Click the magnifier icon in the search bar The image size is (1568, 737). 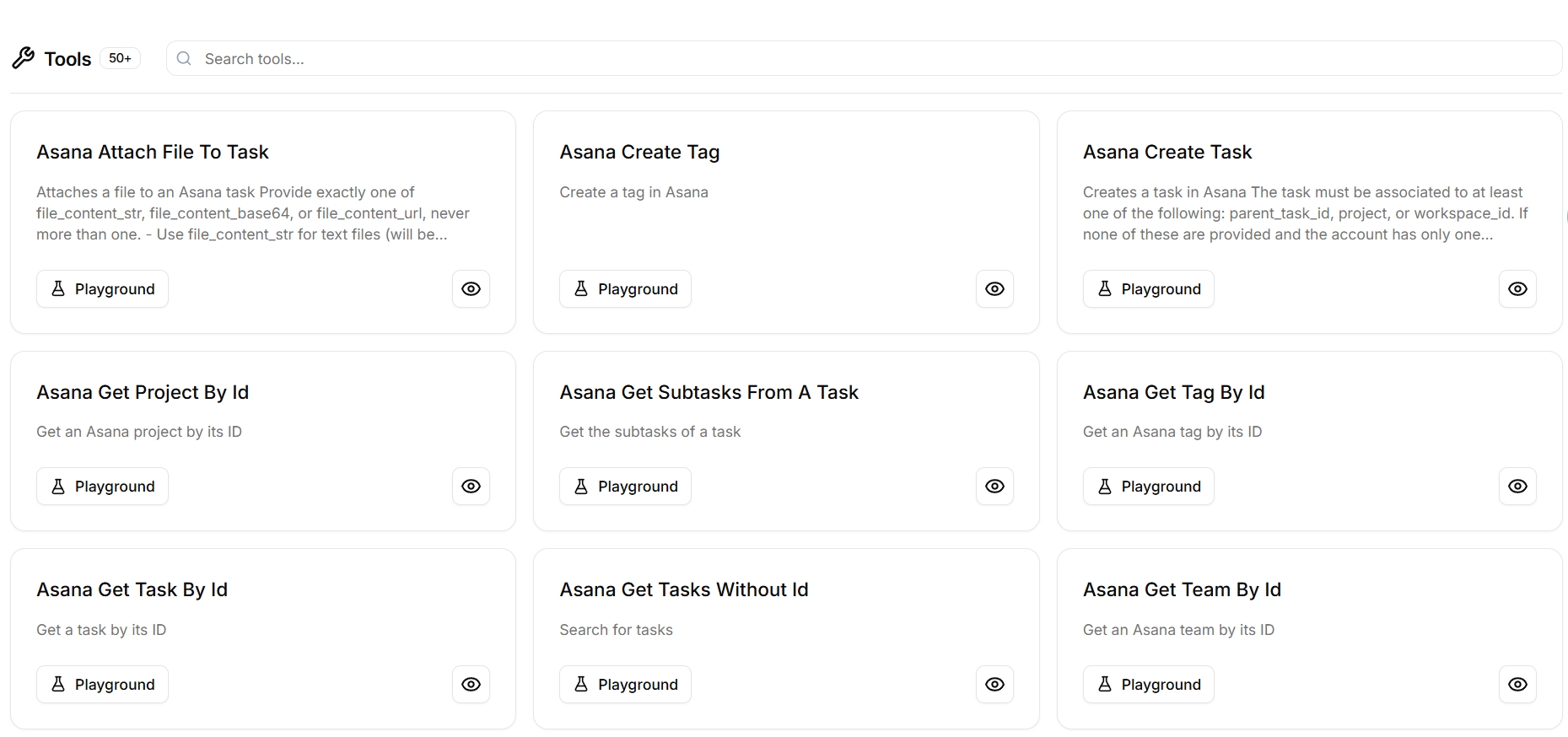point(184,59)
